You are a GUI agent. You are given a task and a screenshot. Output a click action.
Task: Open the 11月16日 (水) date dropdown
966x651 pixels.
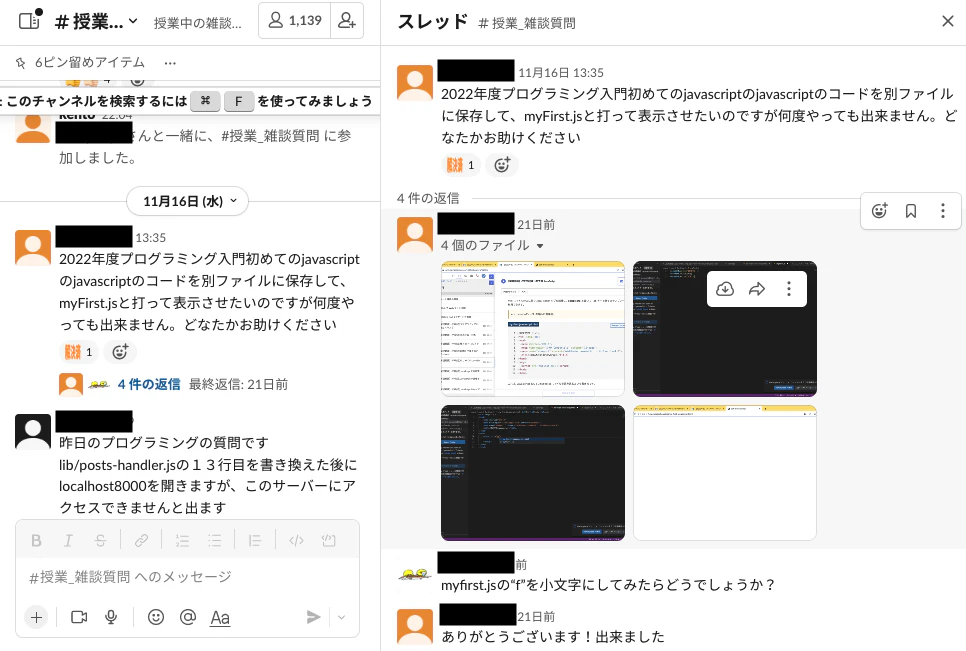[x=187, y=201]
